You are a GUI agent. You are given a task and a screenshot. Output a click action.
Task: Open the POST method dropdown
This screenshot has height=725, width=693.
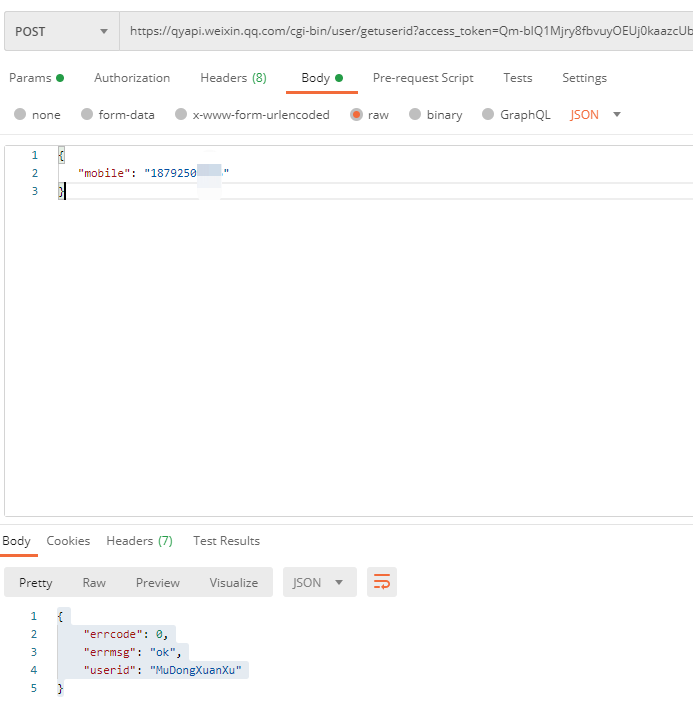(60, 32)
